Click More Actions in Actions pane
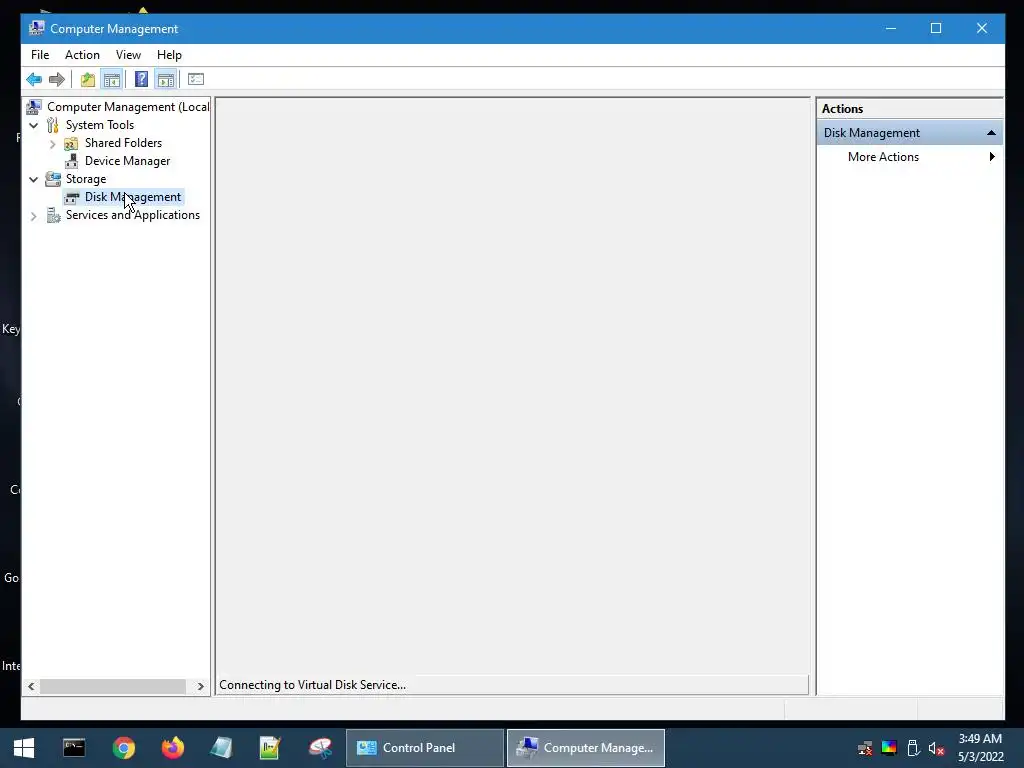Screen dimensions: 1024x768 pos(883,157)
